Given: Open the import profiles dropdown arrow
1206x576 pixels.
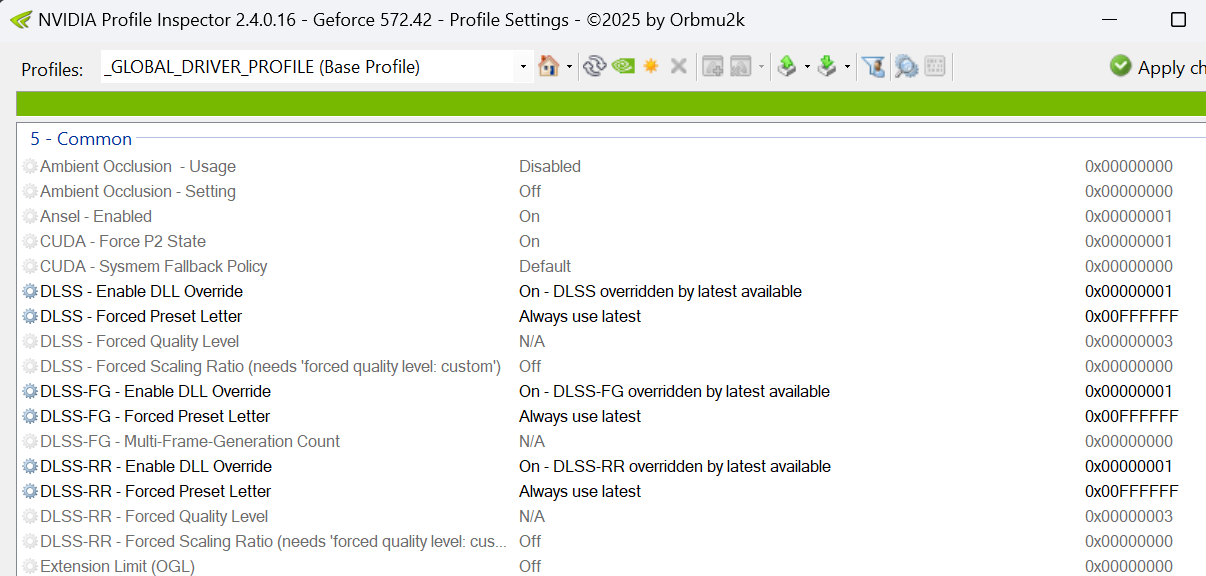Looking at the screenshot, I should click(x=847, y=67).
